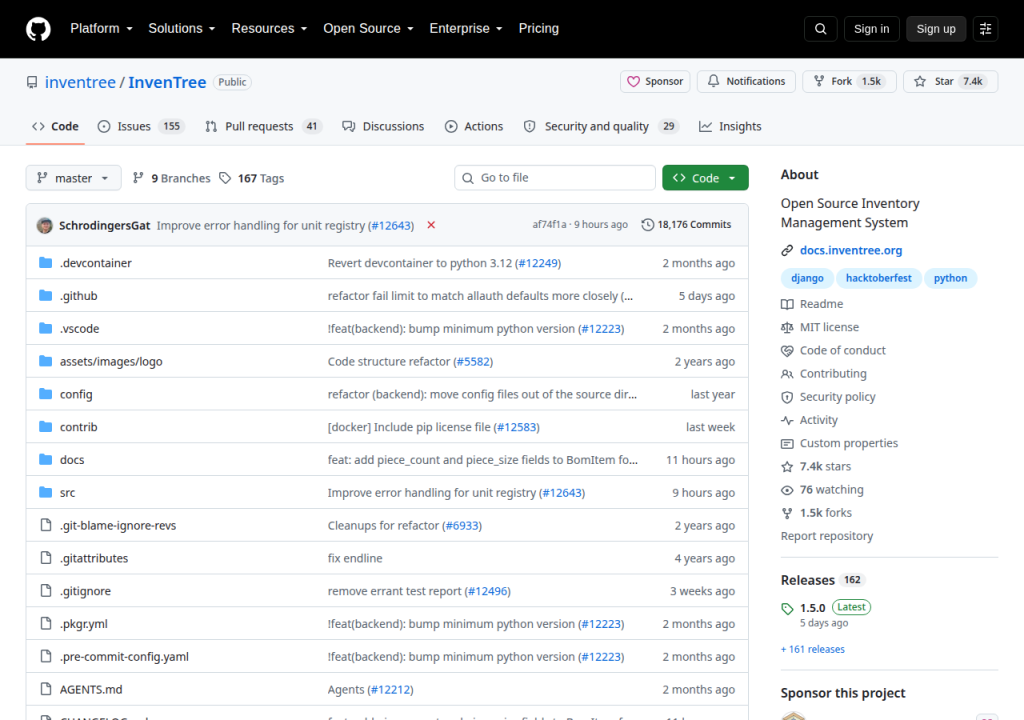Expand the Resources menu
Image resolution: width=1024 pixels, height=720 pixels.
(x=269, y=29)
